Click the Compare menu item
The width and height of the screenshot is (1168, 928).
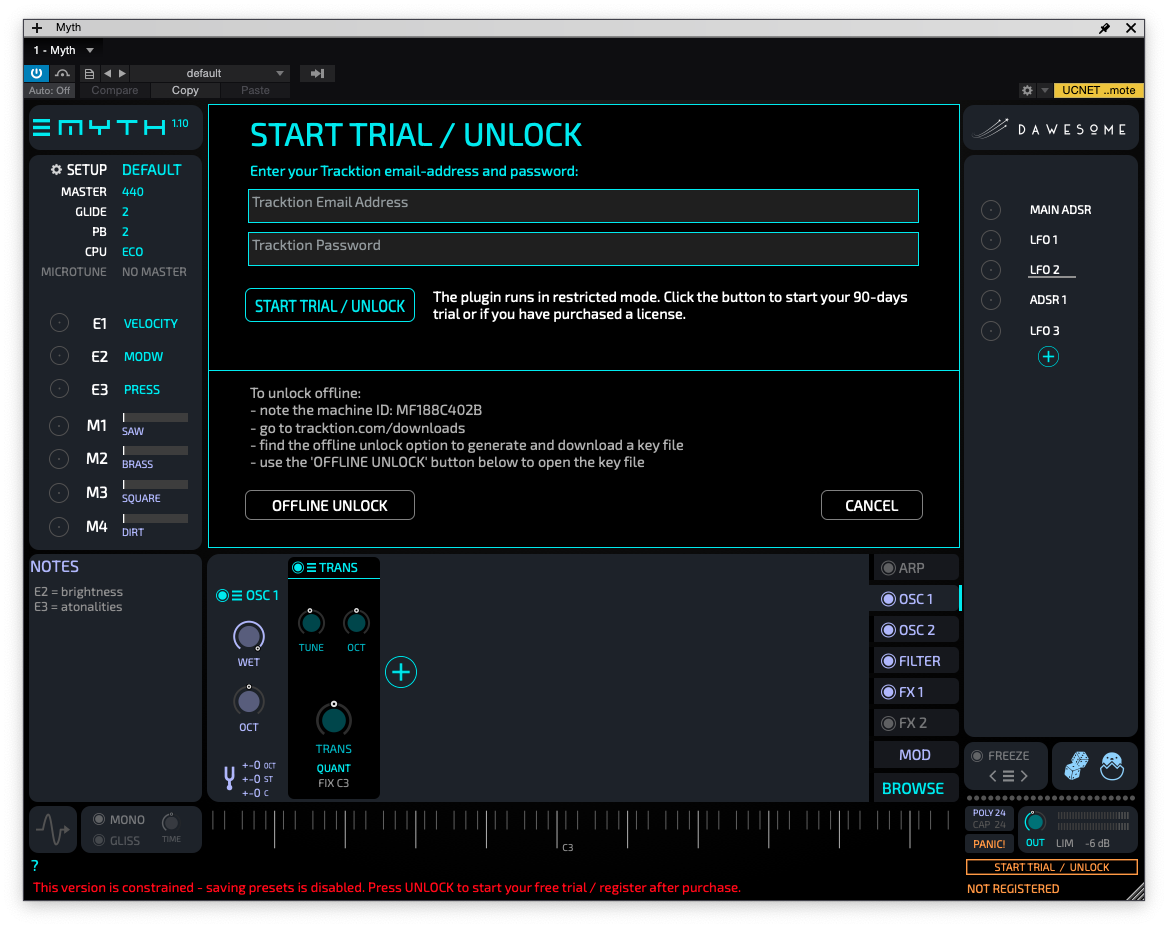coord(115,90)
